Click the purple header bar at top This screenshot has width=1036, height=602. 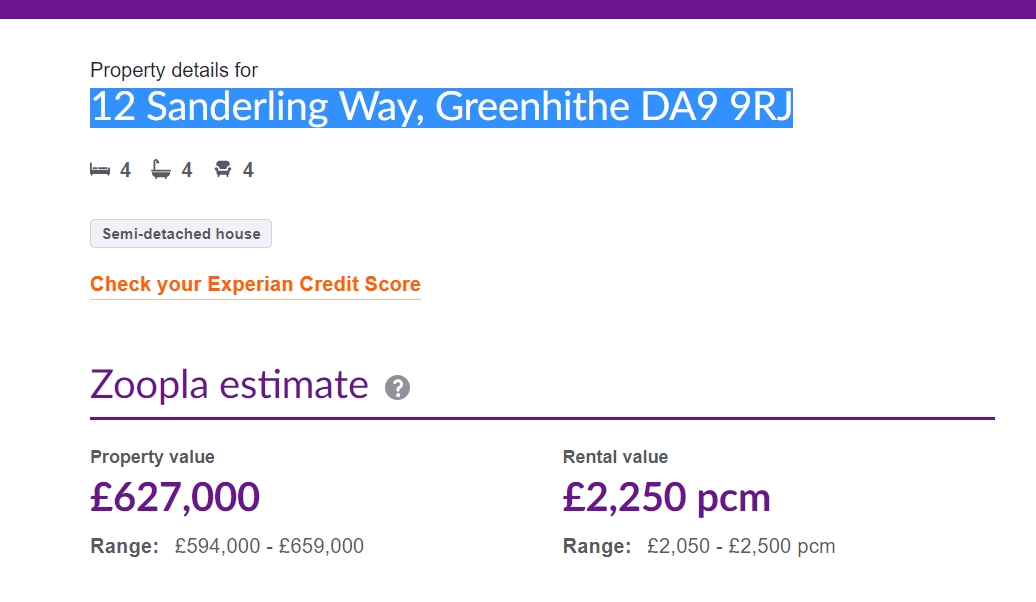518,9
